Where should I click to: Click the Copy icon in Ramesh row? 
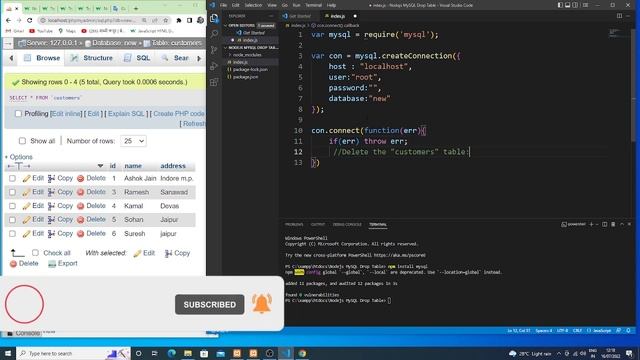(x=51, y=192)
